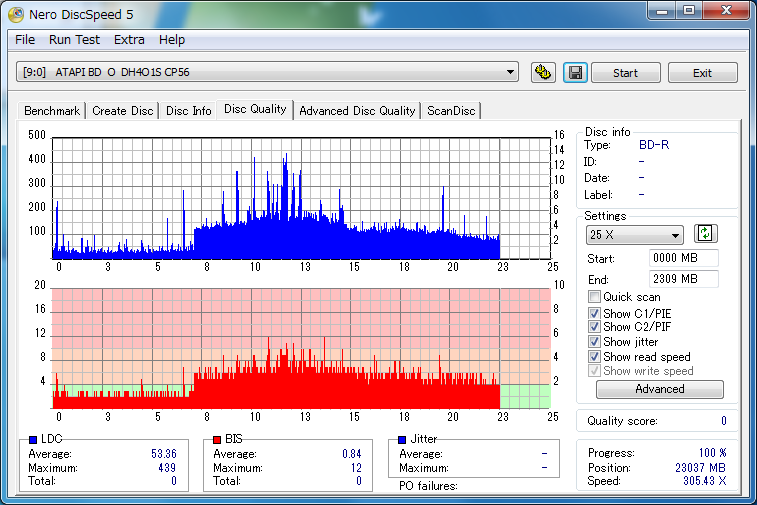The height and width of the screenshot is (505, 757).
Task: Click the Quality score value 0
Action: [x=724, y=421]
